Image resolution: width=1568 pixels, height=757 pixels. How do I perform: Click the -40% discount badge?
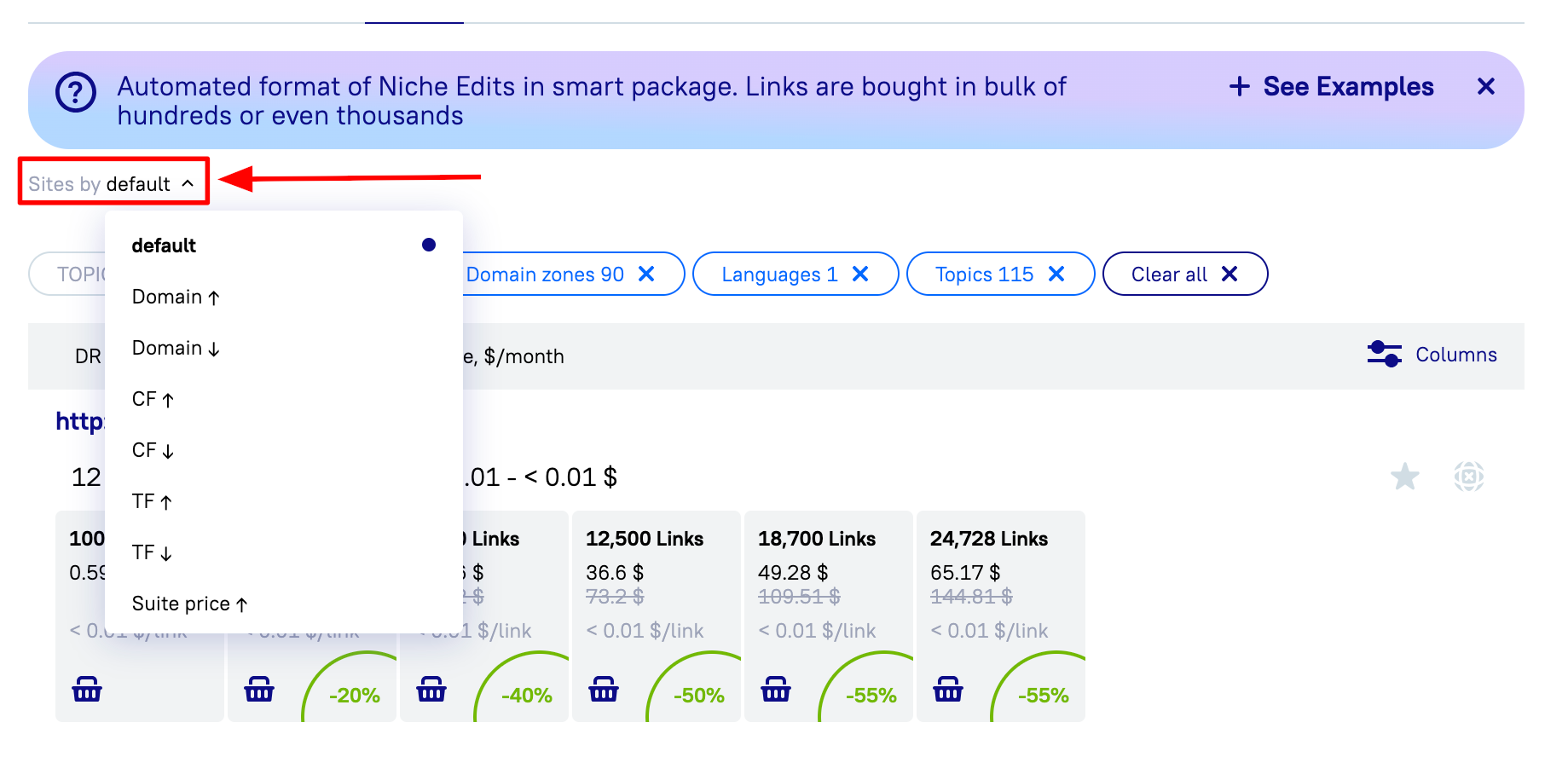526,695
